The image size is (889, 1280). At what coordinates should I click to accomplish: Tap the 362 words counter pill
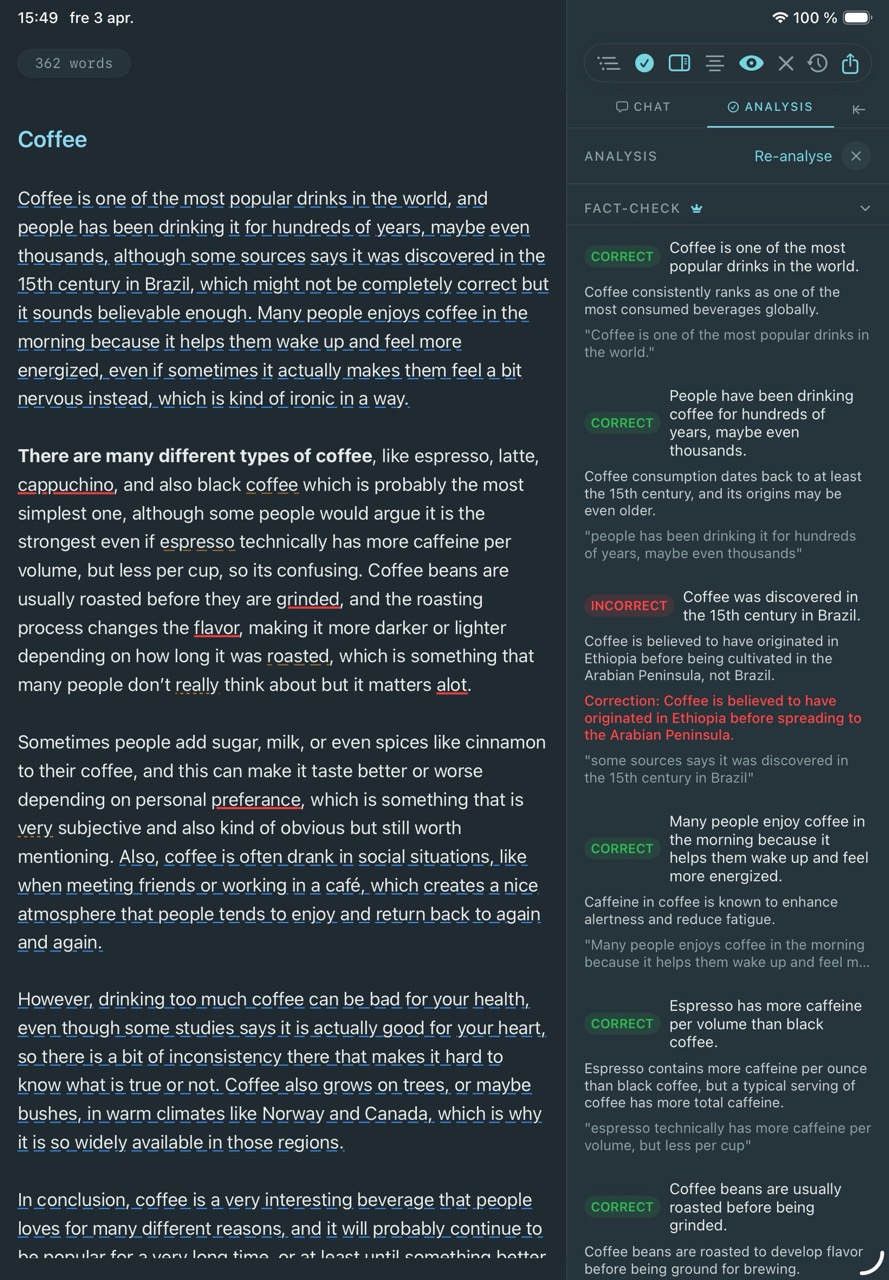pyautogui.click(x=74, y=63)
